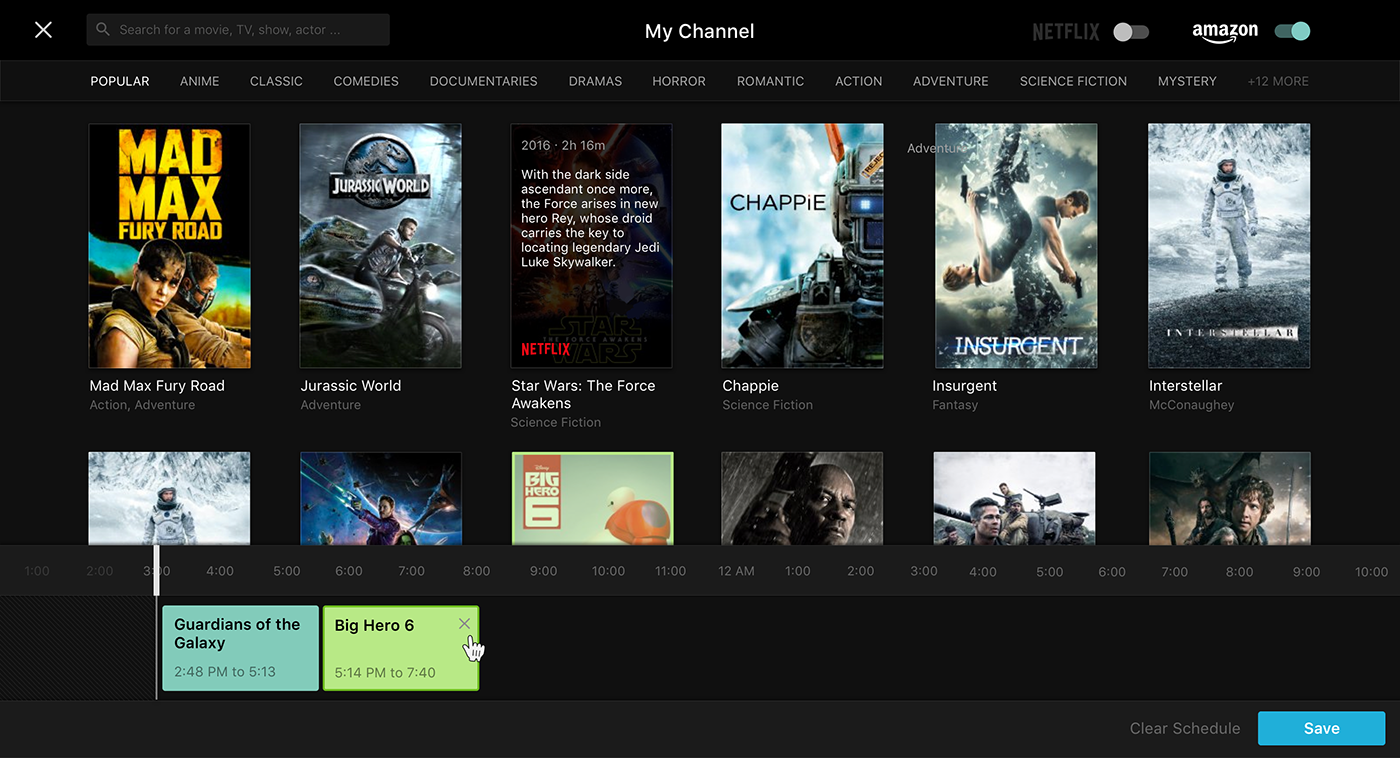
Task: Select the Documentaries category
Action: (x=483, y=81)
